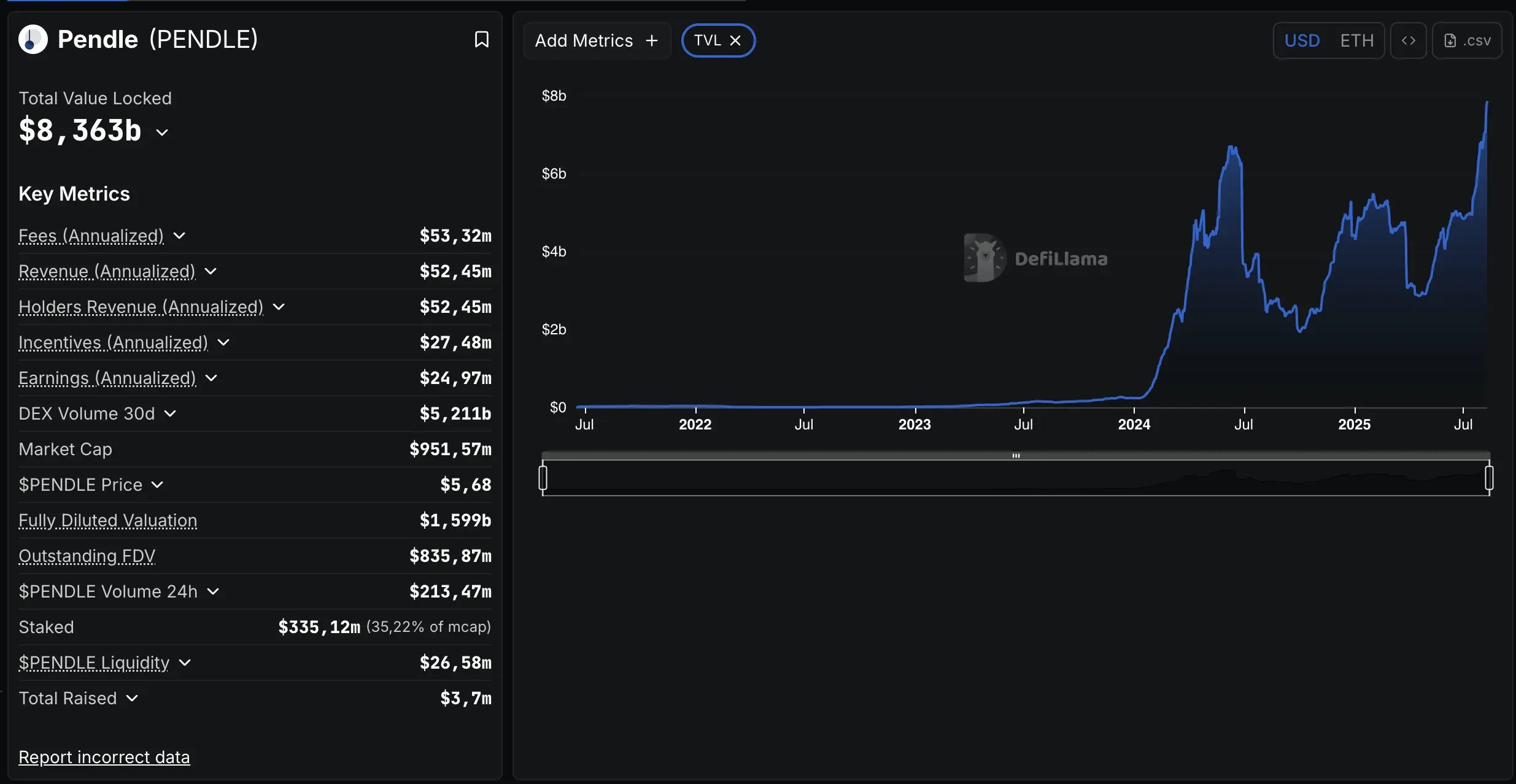
Task: Click the Fees value $53,32m
Action: [x=455, y=236]
